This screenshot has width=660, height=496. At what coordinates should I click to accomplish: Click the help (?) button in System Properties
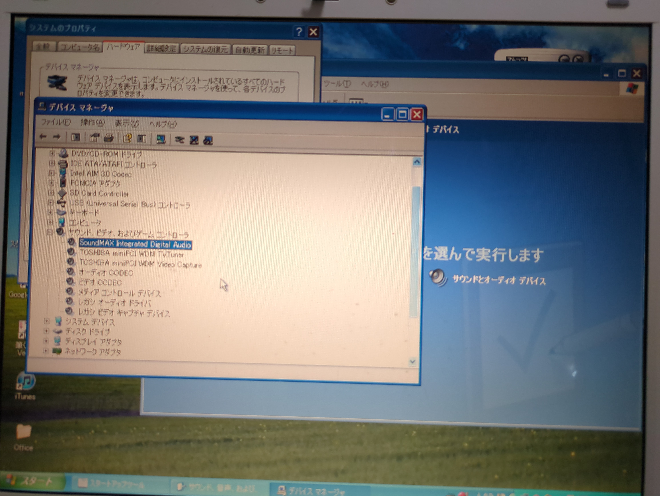pos(298,32)
